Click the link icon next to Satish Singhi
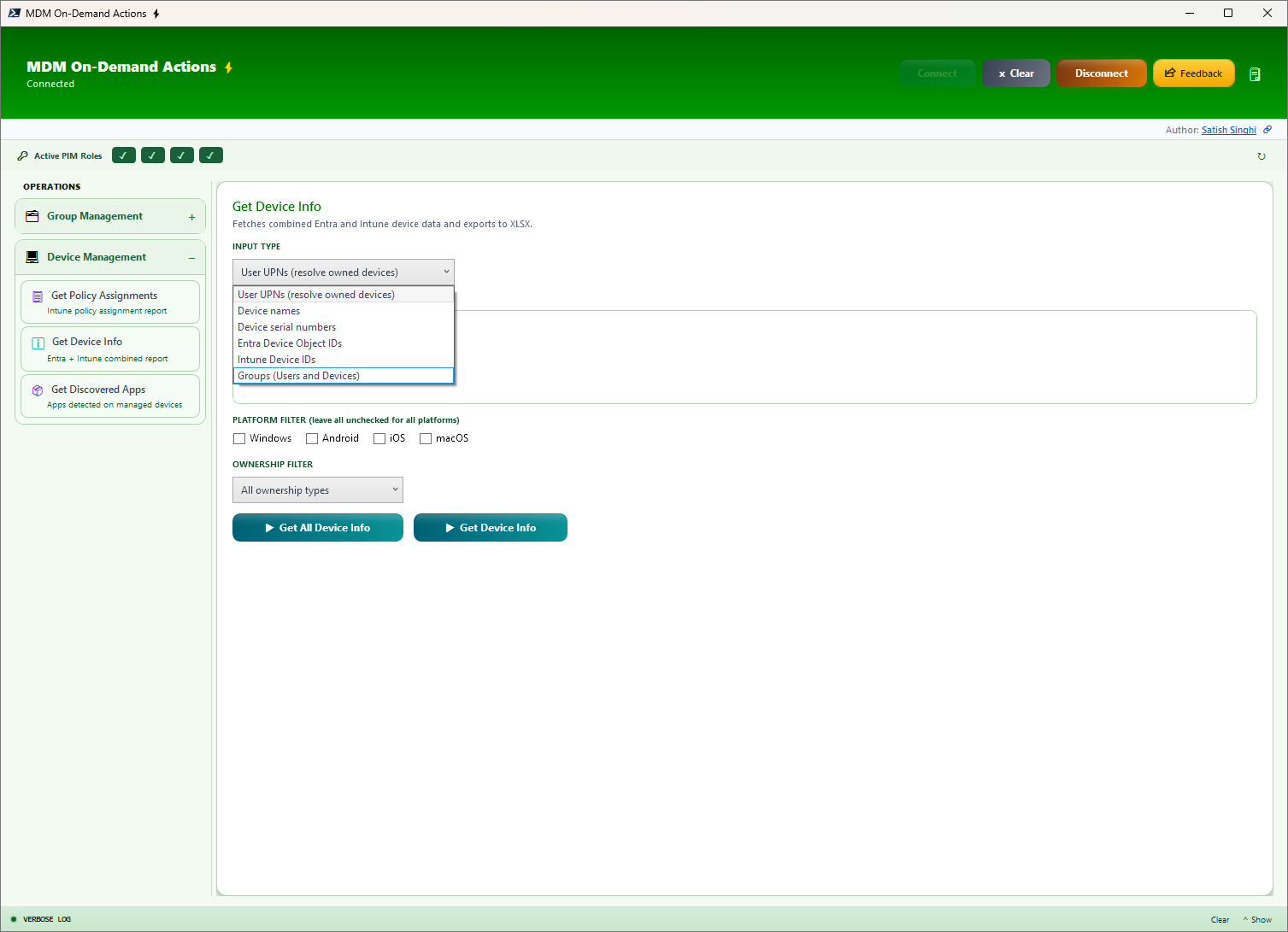 pyautogui.click(x=1267, y=129)
